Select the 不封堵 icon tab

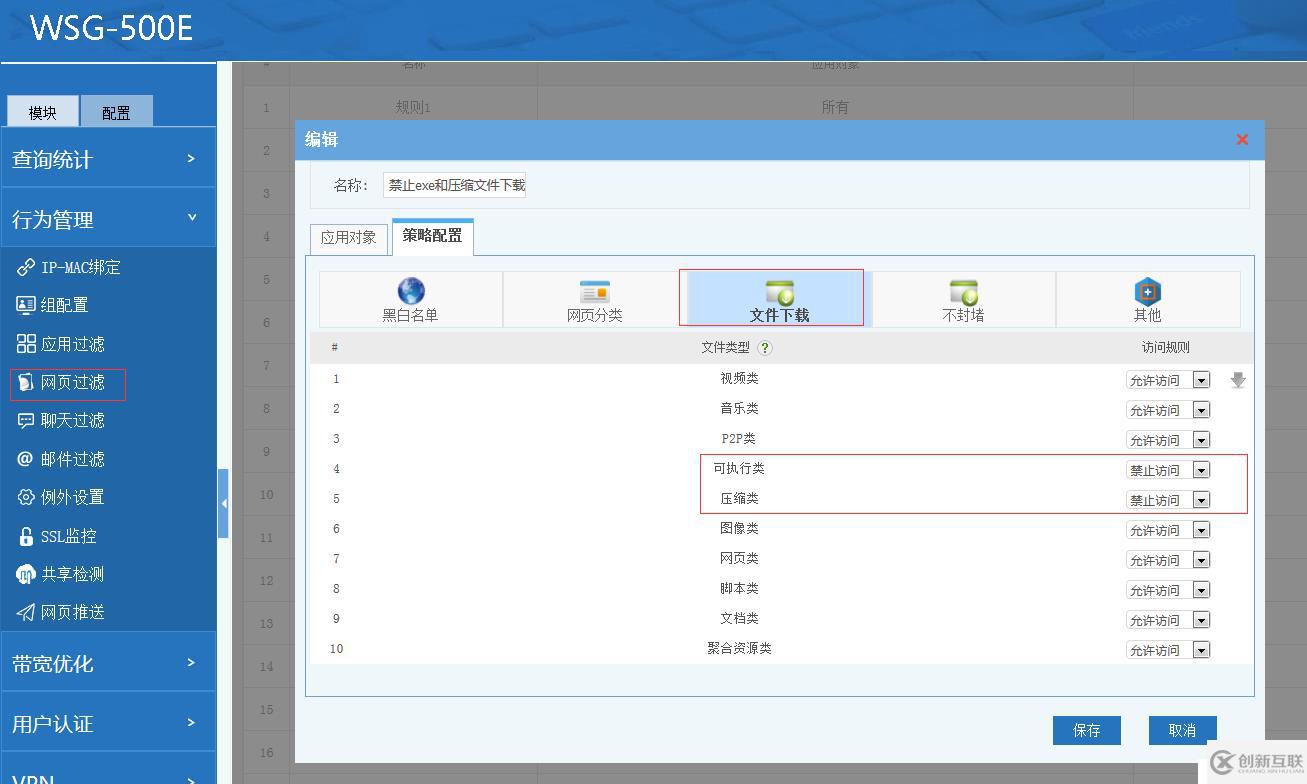click(963, 292)
